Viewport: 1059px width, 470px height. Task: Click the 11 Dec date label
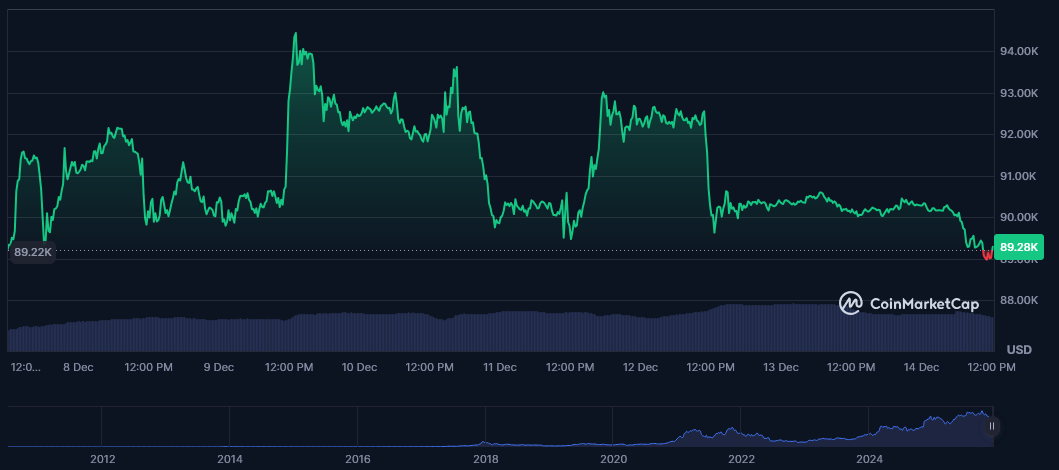[x=500, y=367]
